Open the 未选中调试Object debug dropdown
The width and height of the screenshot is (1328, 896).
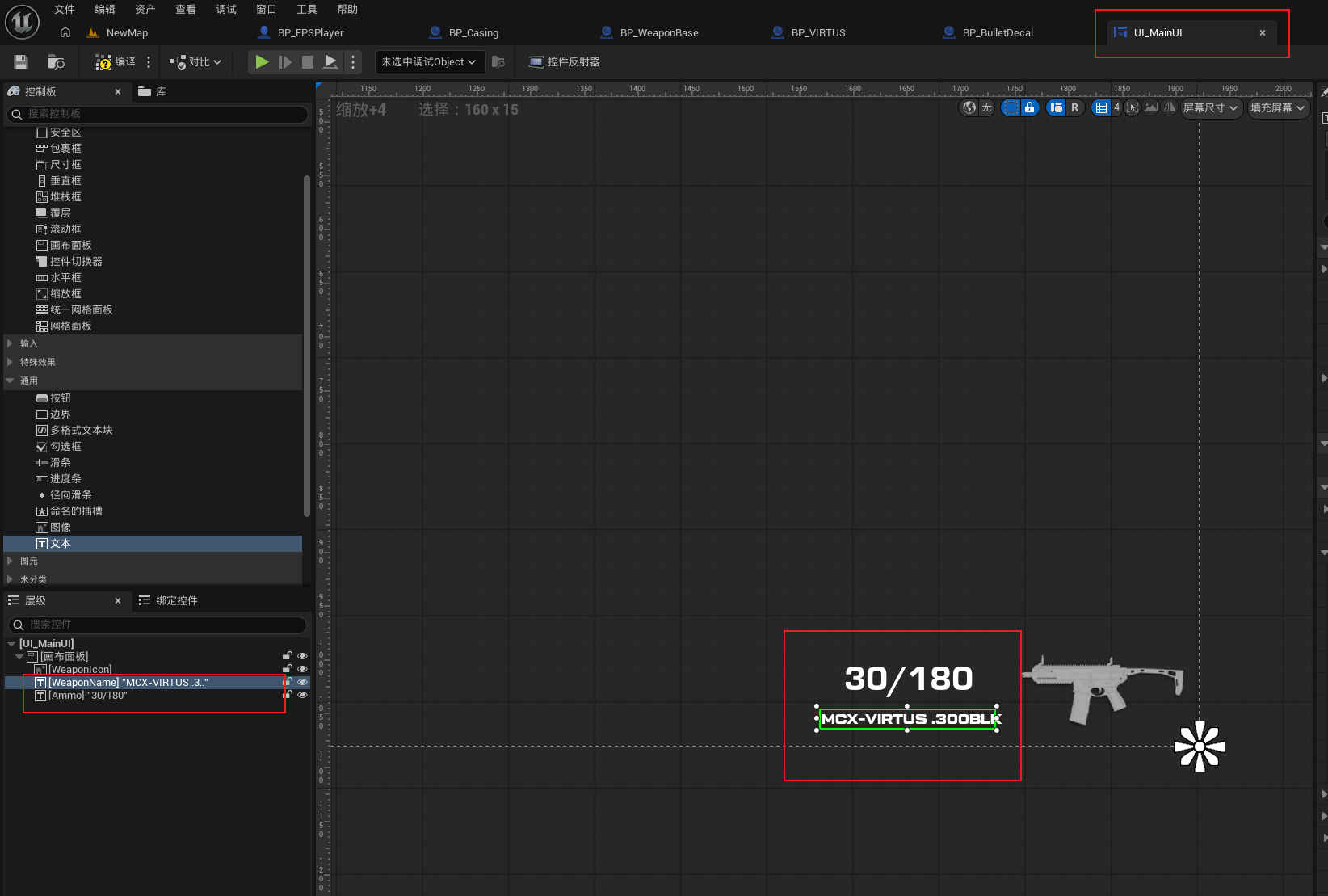pos(429,62)
